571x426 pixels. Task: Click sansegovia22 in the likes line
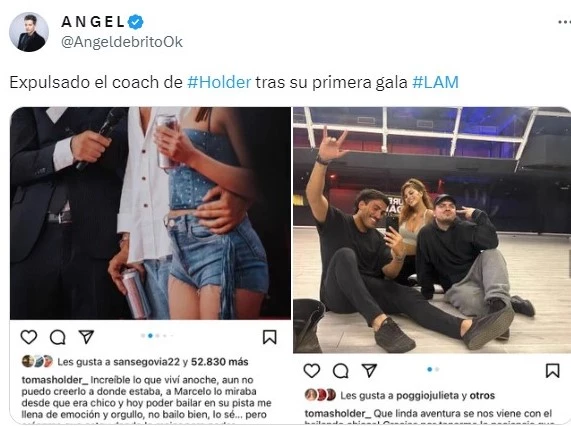(146, 362)
